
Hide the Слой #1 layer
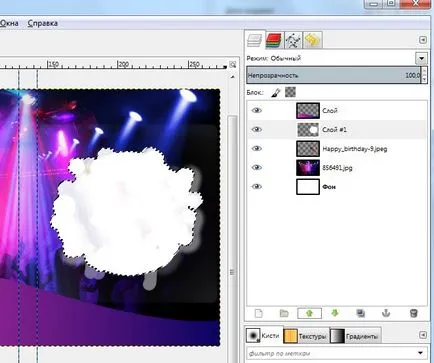tap(256, 129)
